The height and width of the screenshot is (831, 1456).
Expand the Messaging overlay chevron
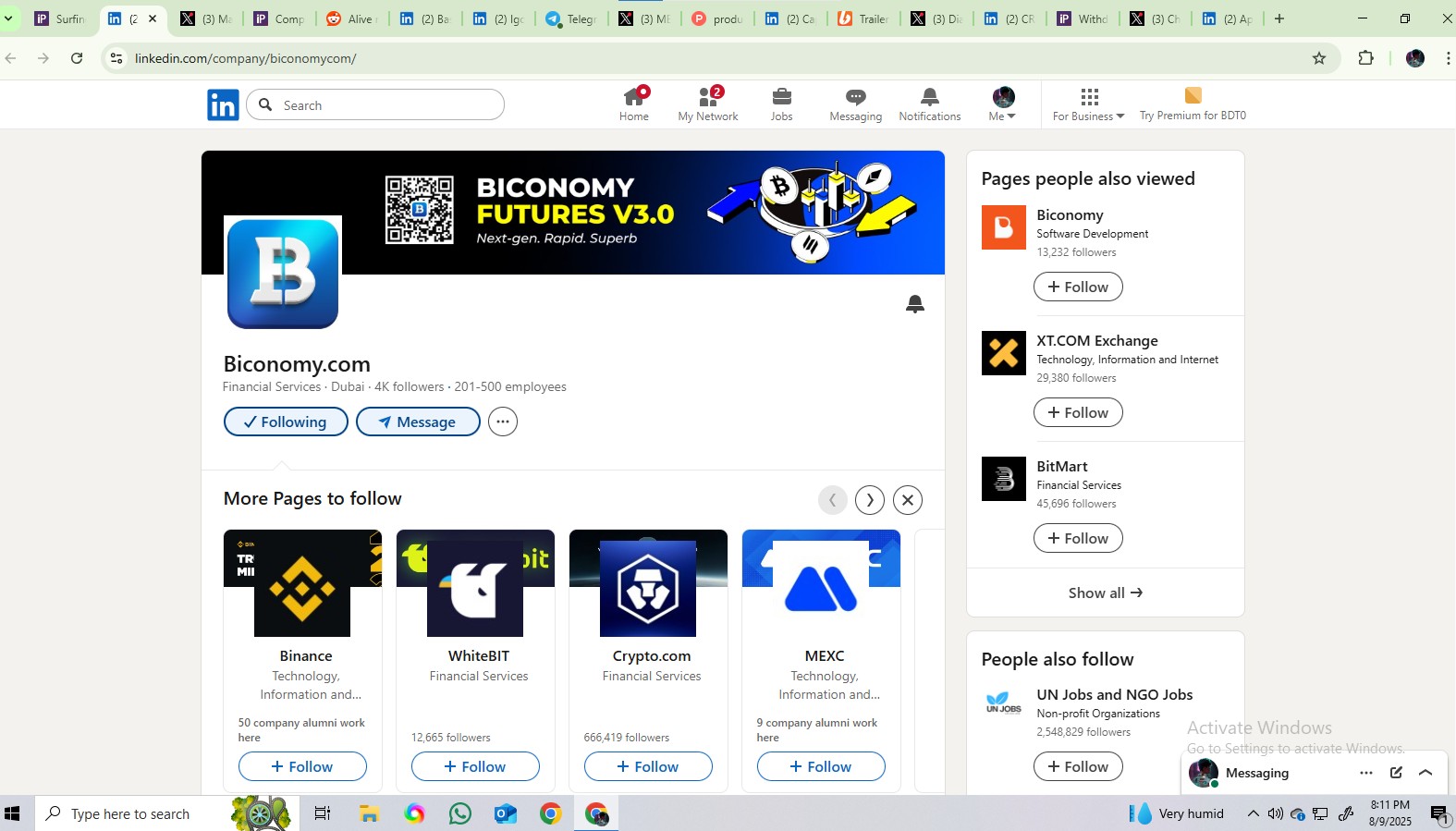tap(1425, 773)
